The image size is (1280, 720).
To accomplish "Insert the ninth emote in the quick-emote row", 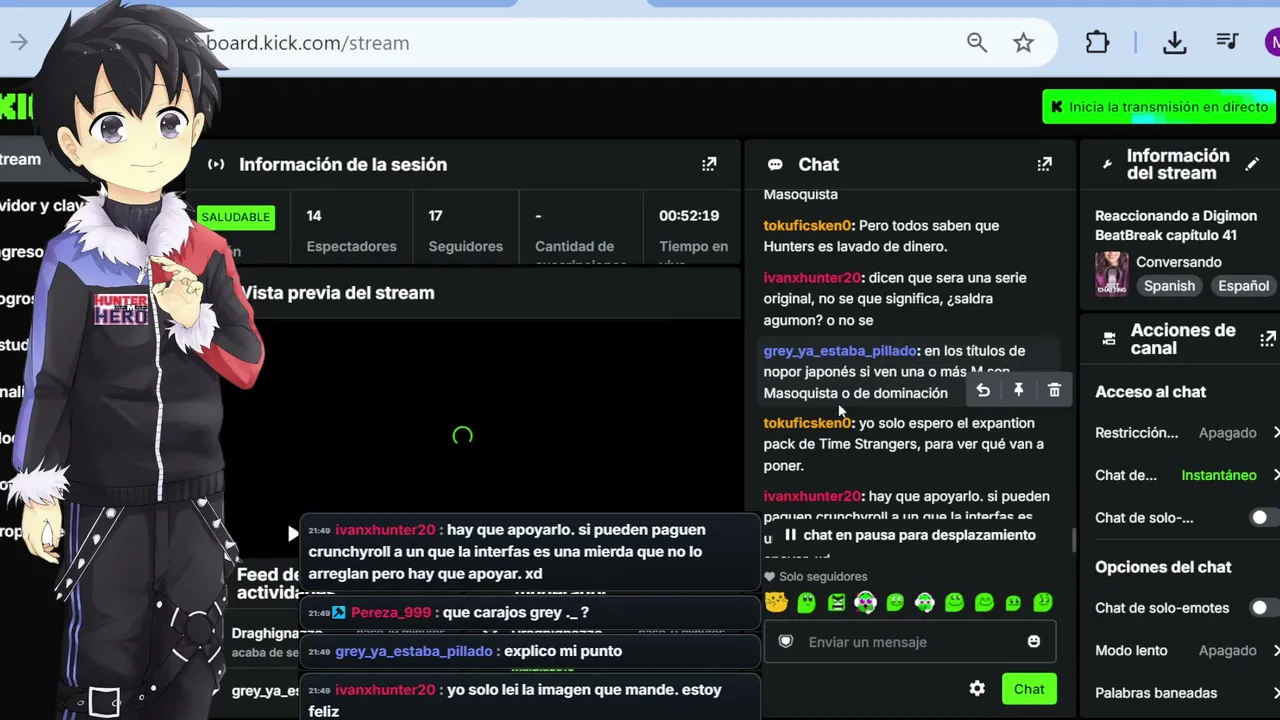I will 1013,602.
